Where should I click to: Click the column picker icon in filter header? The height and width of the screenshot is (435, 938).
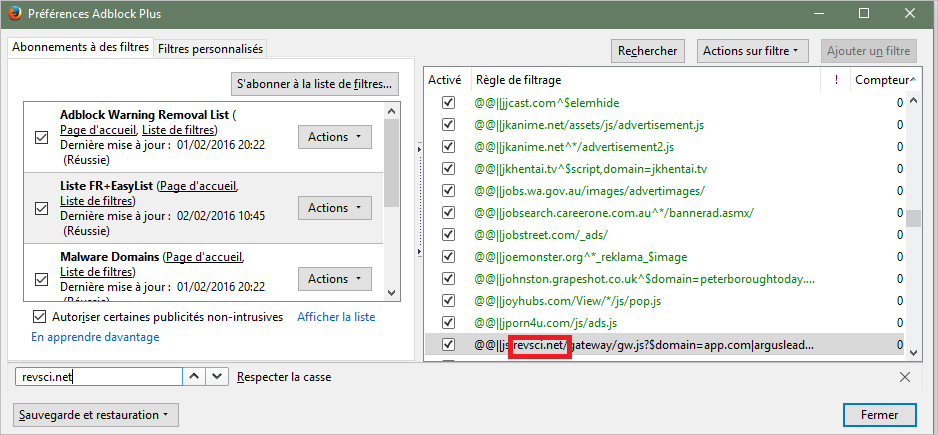[912, 79]
